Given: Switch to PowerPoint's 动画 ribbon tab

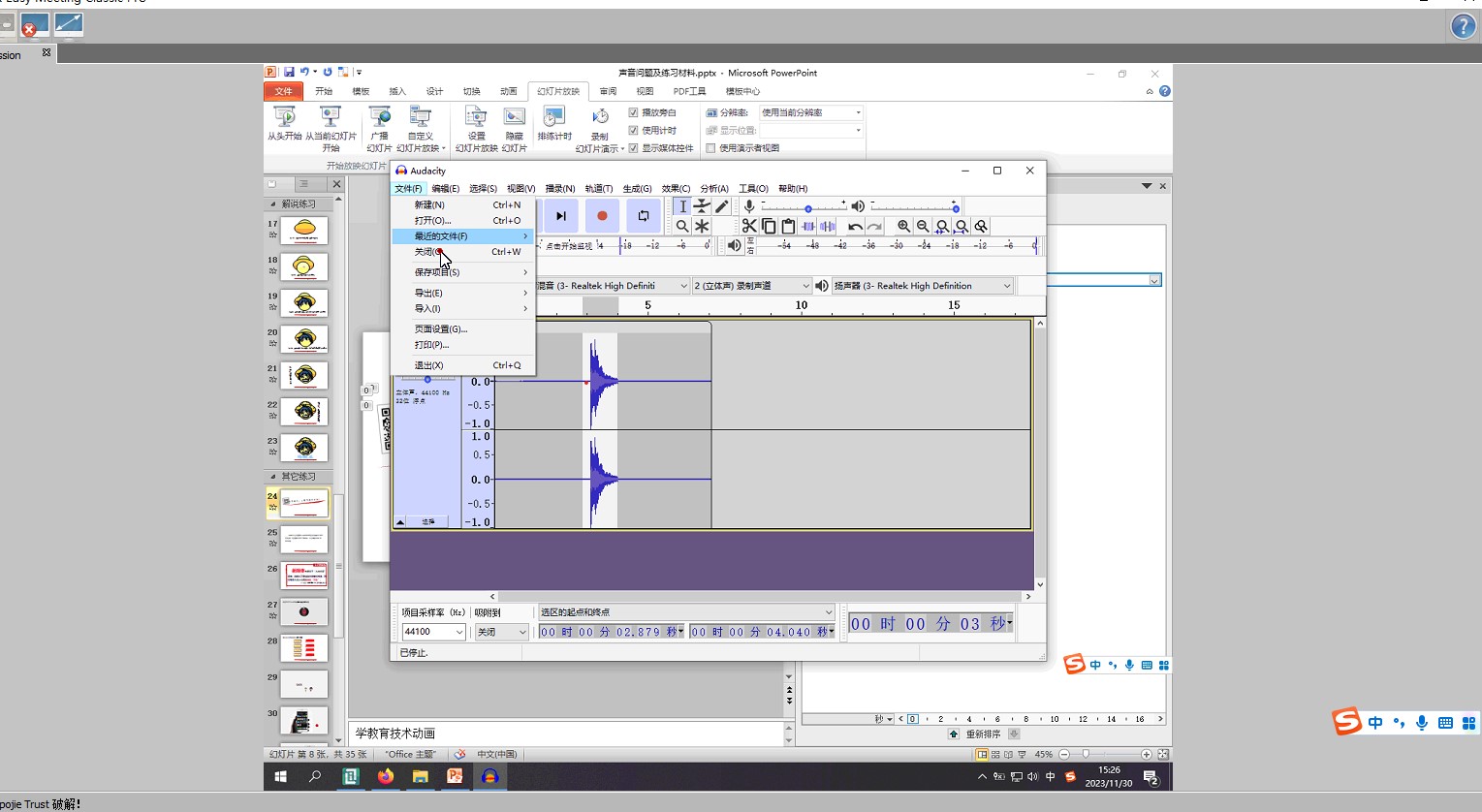Looking at the screenshot, I should click(x=509, y=91).
